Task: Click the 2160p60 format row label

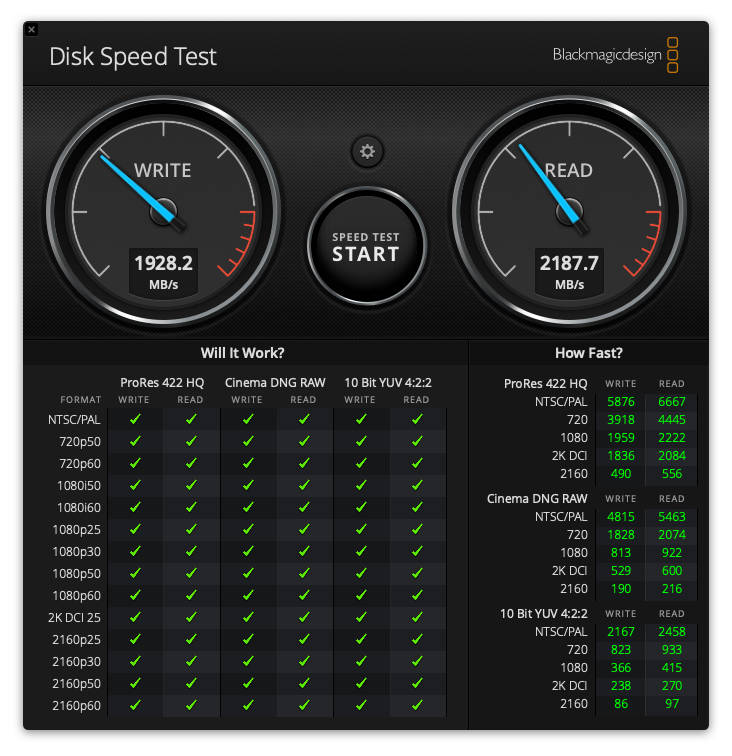Action: (x=77, y=705)
